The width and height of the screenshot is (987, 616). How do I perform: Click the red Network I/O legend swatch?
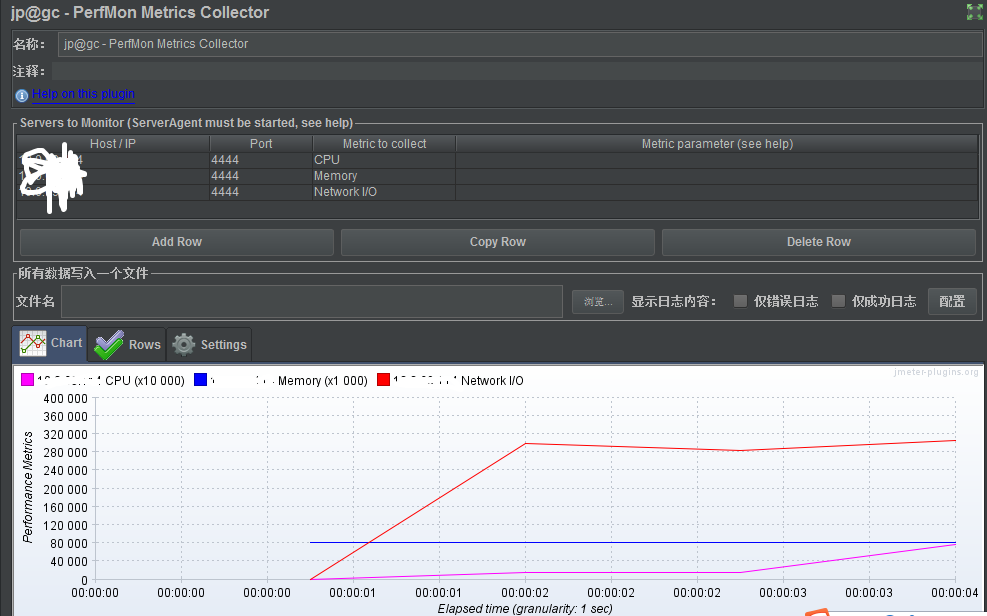pyautogui.click(x=383, y=379)
